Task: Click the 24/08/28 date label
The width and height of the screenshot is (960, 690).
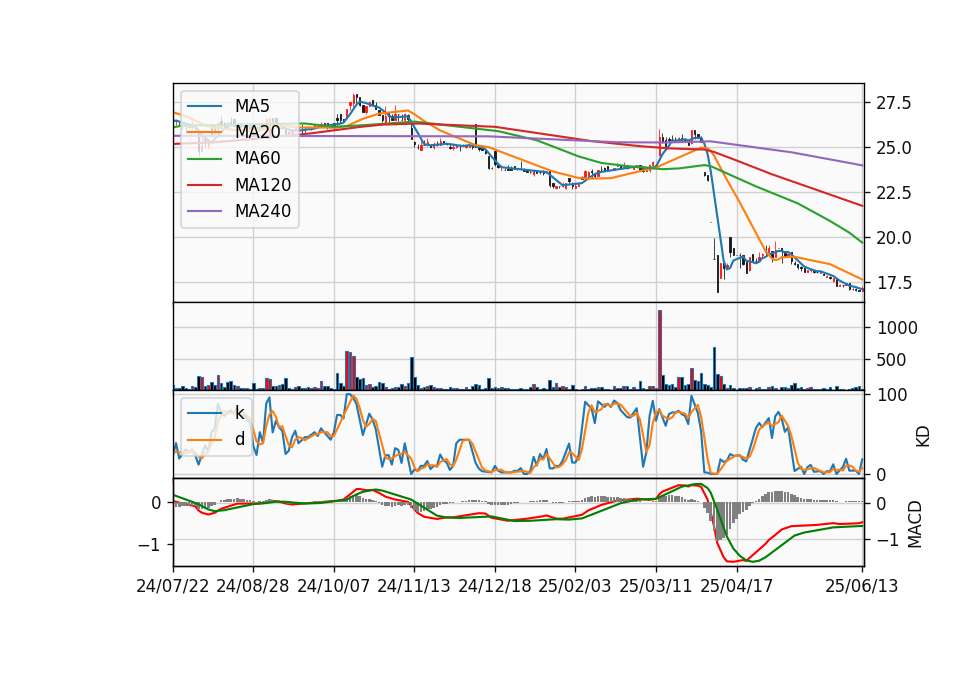Action: [x=253, y=586]
